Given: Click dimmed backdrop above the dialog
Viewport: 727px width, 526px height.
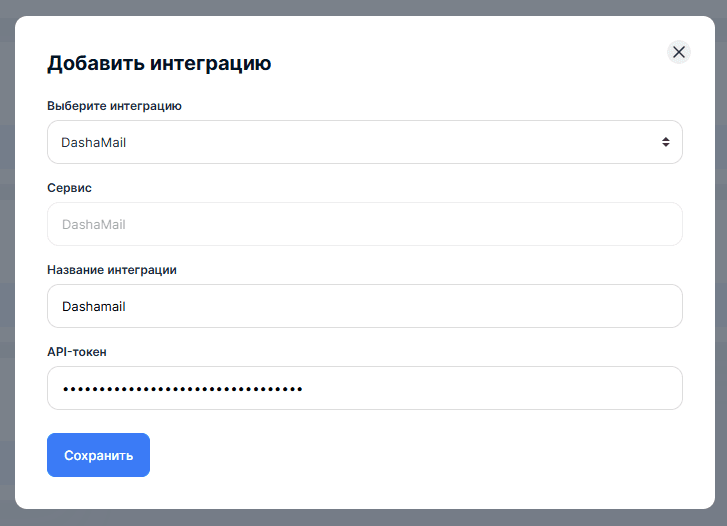Looking at the screenshot, I should coord(364,7).
